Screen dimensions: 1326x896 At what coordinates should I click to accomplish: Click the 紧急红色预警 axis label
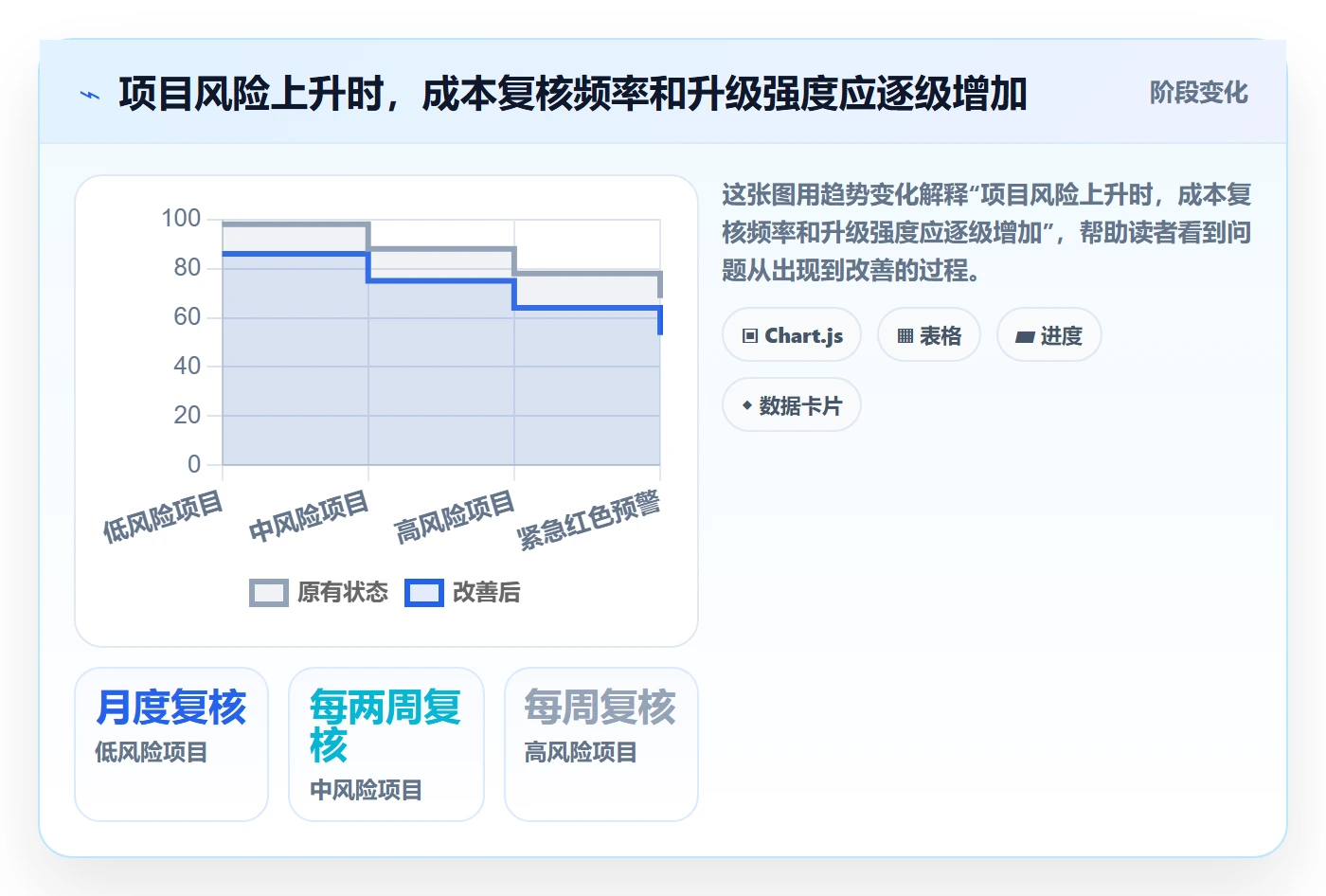click(588, 520)
